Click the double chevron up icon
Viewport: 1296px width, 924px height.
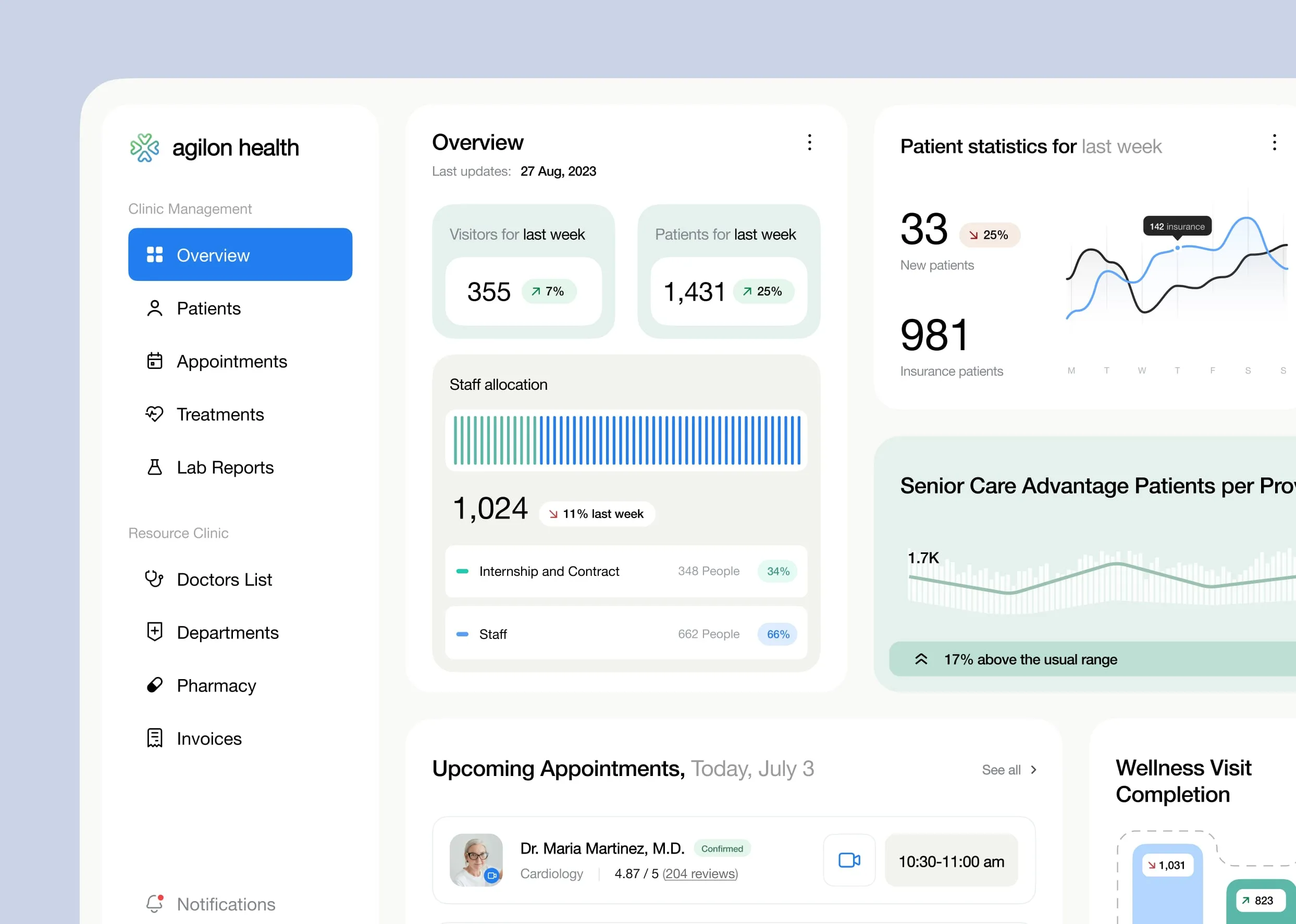(x=921, y=659)
